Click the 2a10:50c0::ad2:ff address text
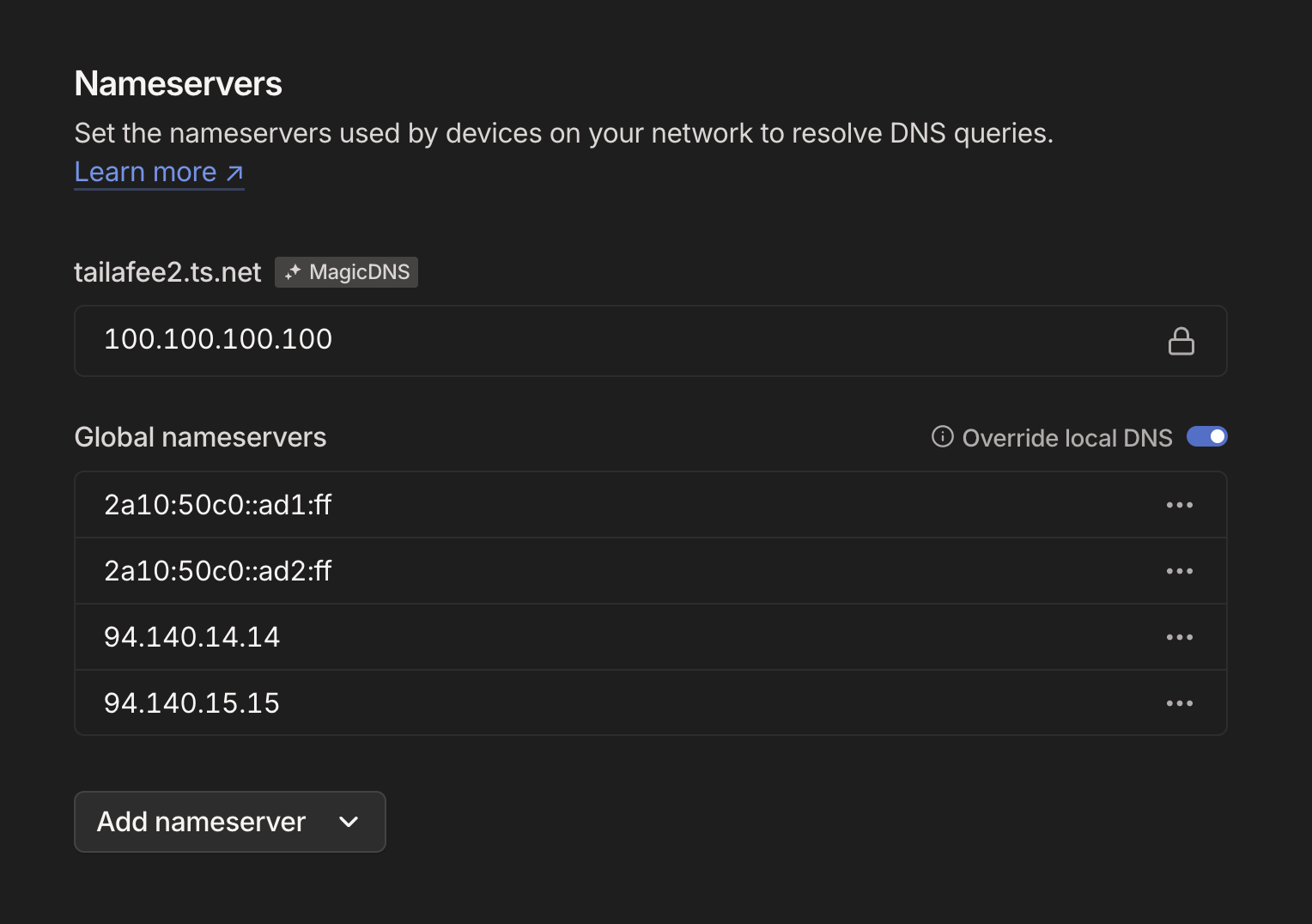The height and width of the screenshot is (924, 1312). (218, 571)
